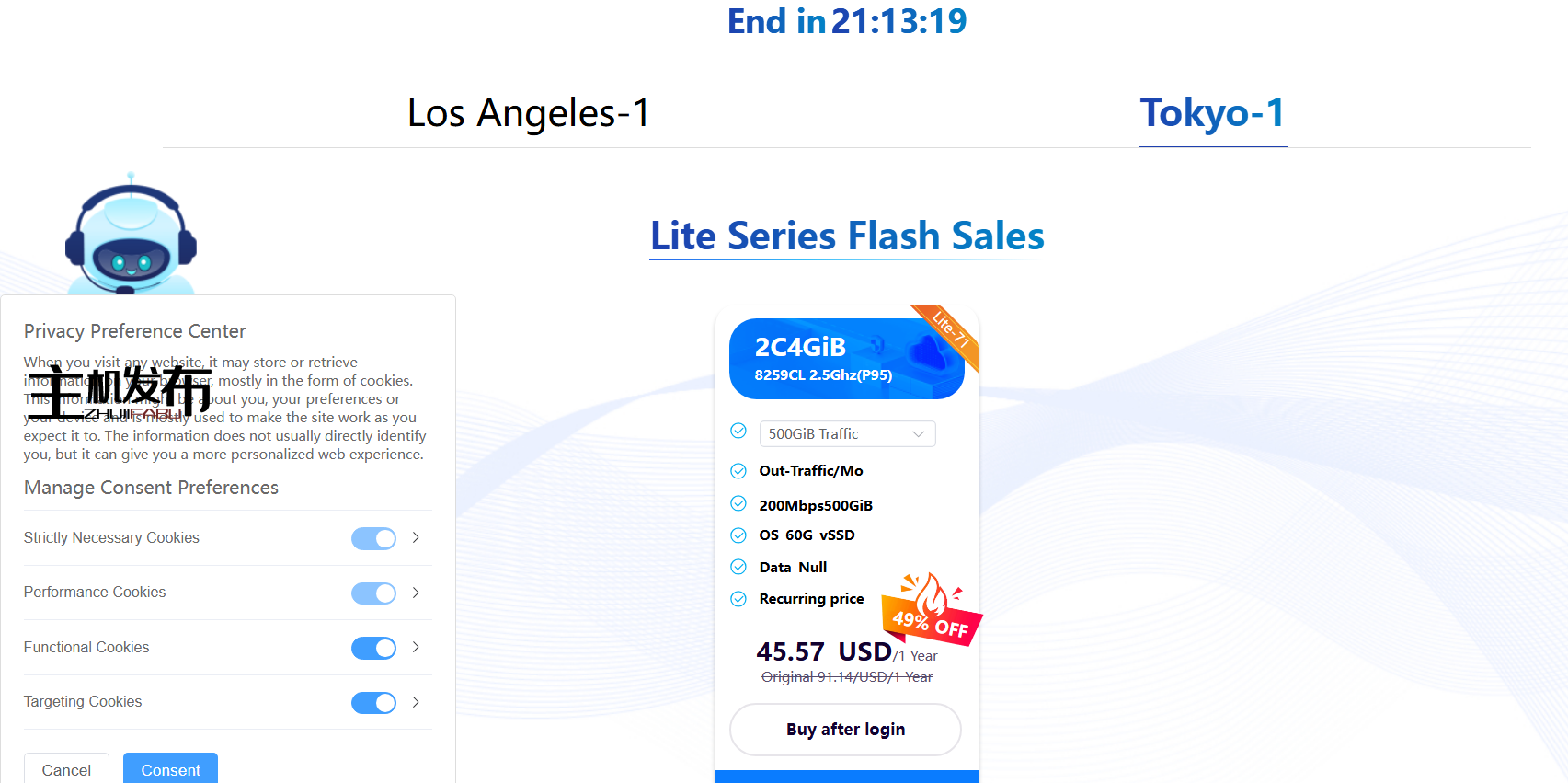
Task: Turn off the Targeting Cookies toggle
Action: pyautogui.click(x=373, y=702)
